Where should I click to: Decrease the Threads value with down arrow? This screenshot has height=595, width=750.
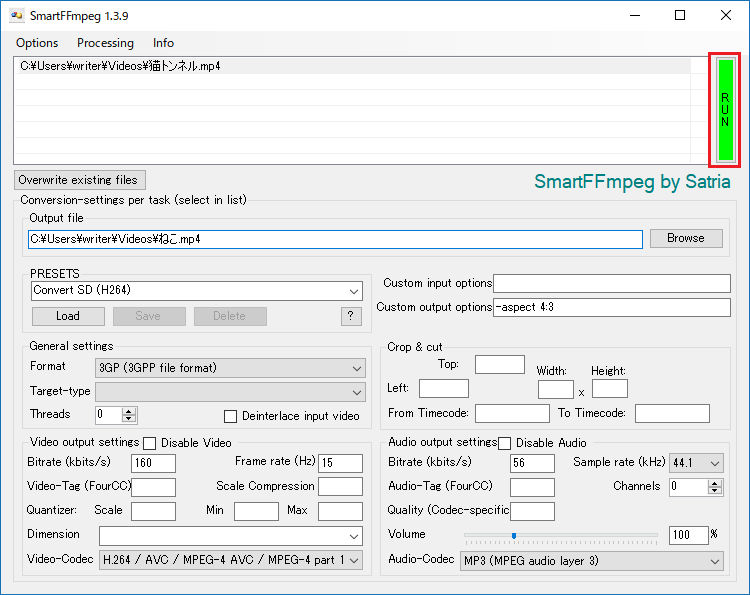(x=128, y=419)
